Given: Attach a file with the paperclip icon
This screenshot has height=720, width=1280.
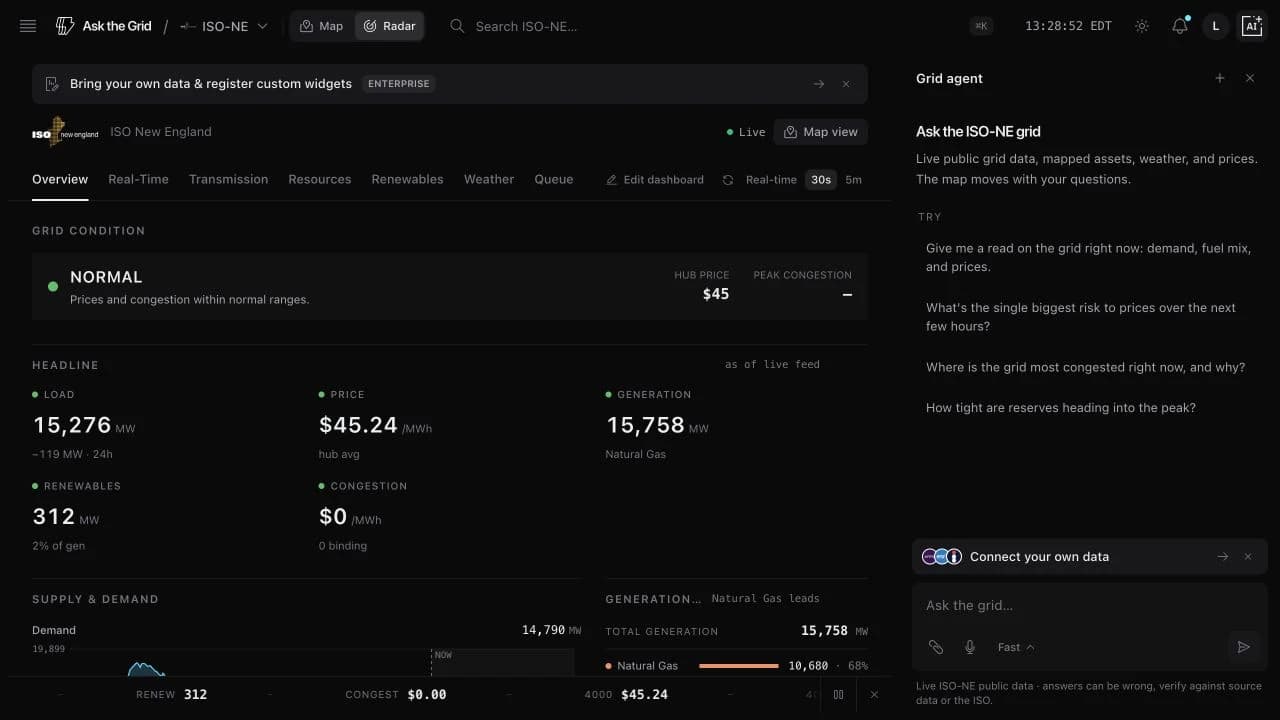Looking at the screenshot, I should pyautogui.click(x=936, y=647).
